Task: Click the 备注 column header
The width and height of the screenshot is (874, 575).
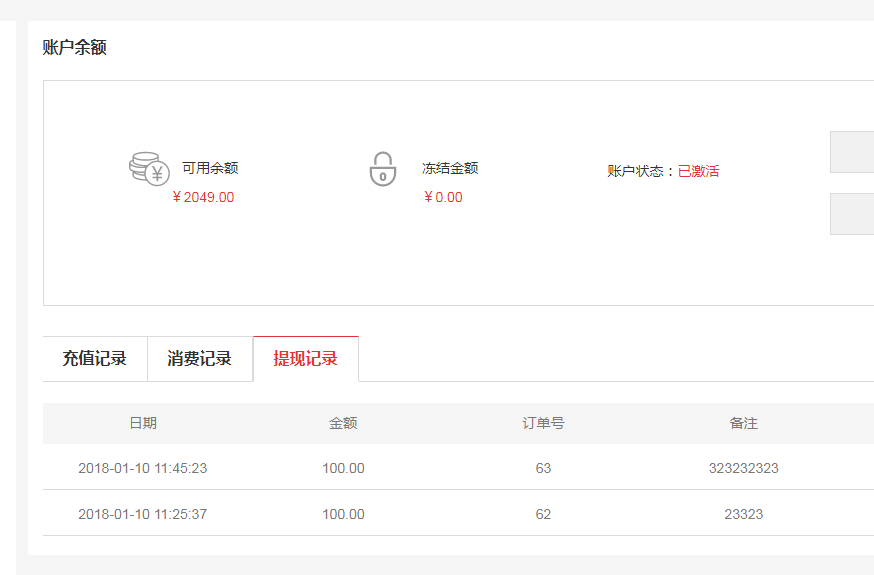Action: tap(743, 423)
